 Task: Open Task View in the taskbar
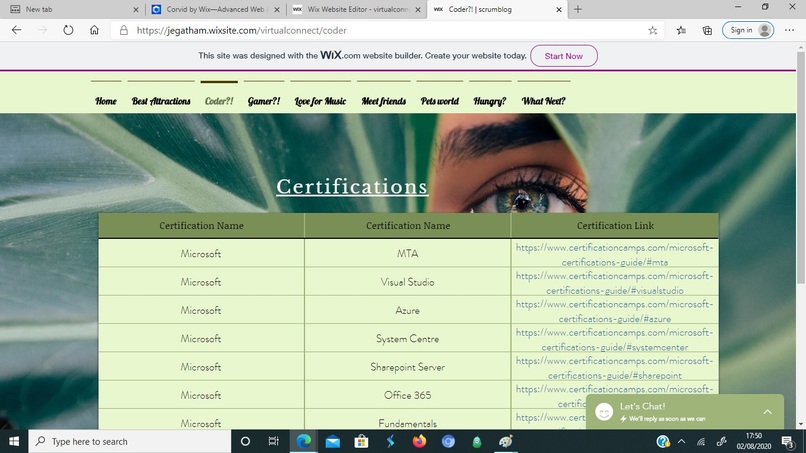coord(273,441)
